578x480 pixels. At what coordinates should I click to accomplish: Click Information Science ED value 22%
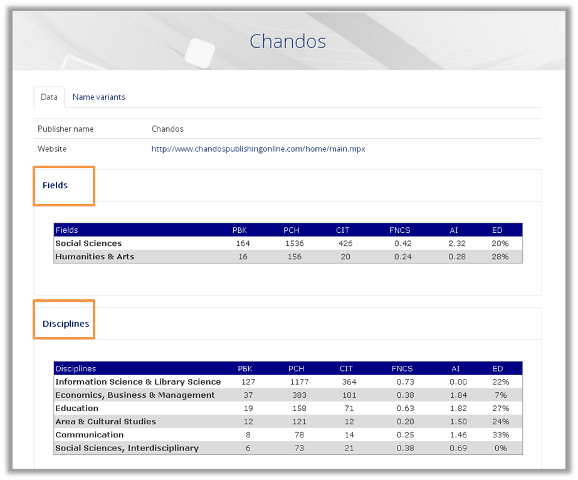[501, 382]
